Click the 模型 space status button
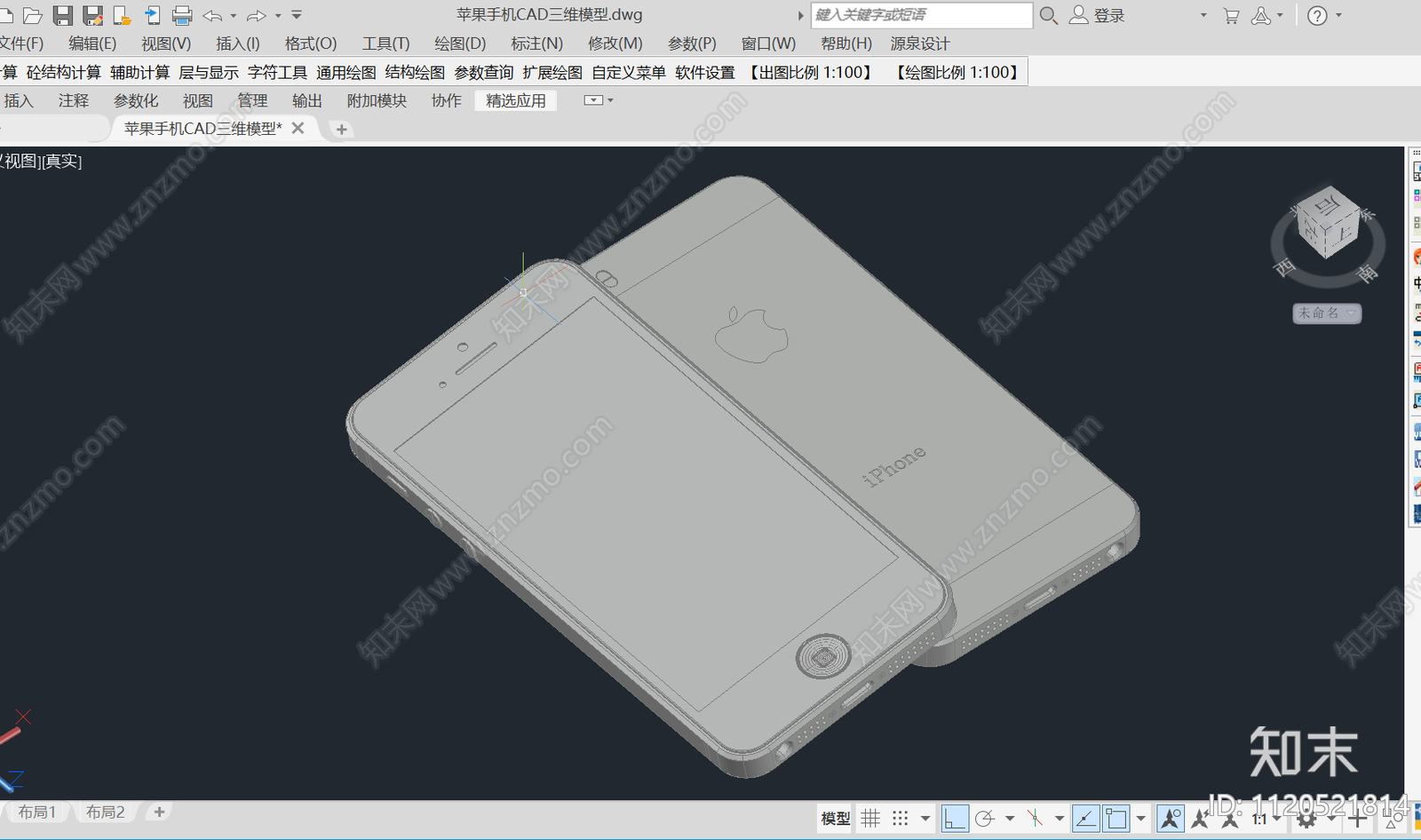Image resolution: width=1421 pixels, height=840 pixels. tap(836, 819)
